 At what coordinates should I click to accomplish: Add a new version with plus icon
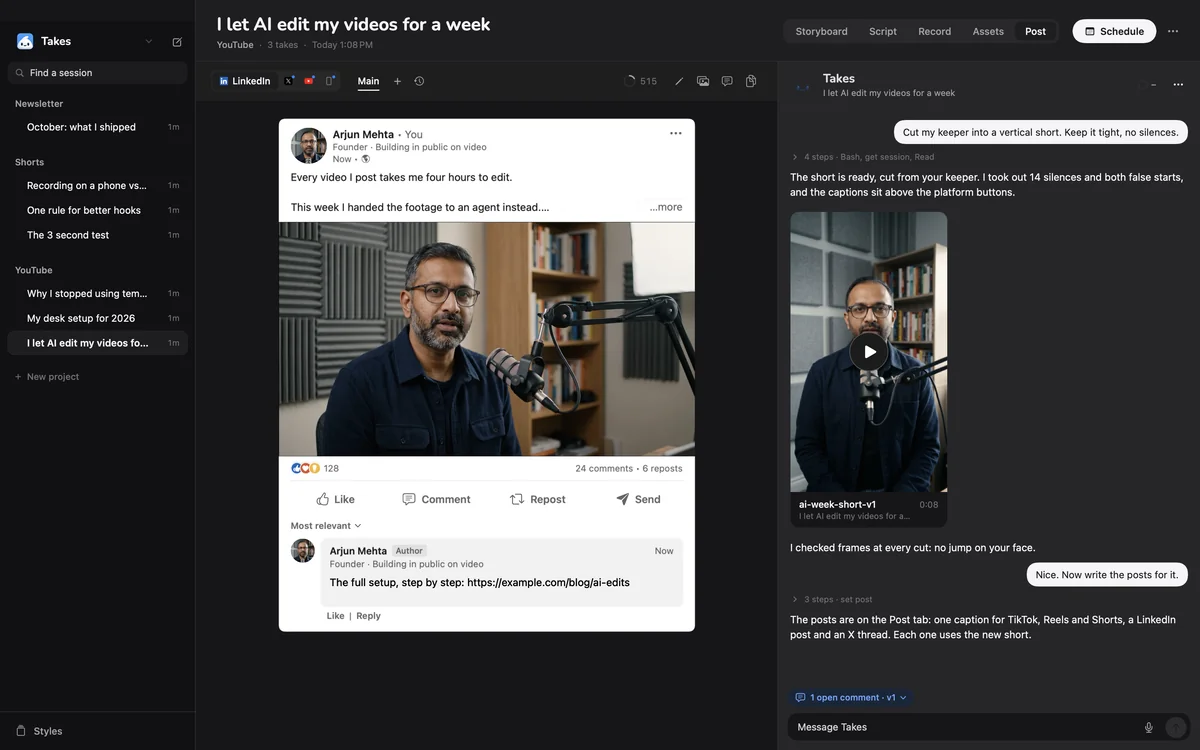pos(397,81)
